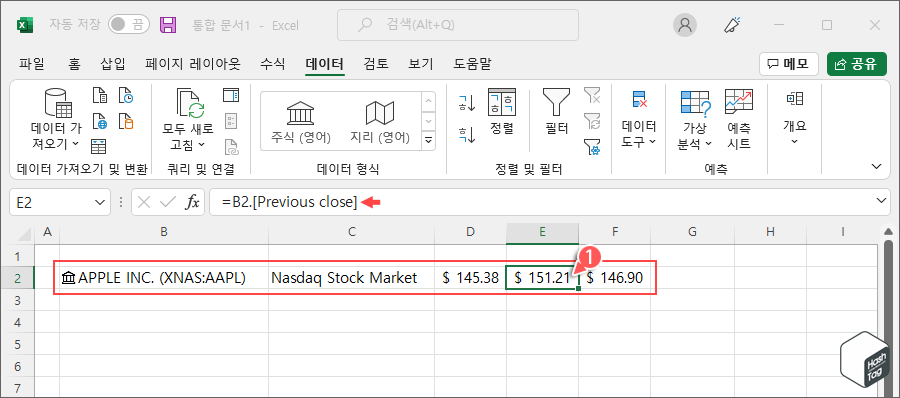Image resolution: width=900 pixels, height=398 pixels.
Task: Select cell APPLE INC. (XNAS:AAPL)
Action: click(164, 278)
